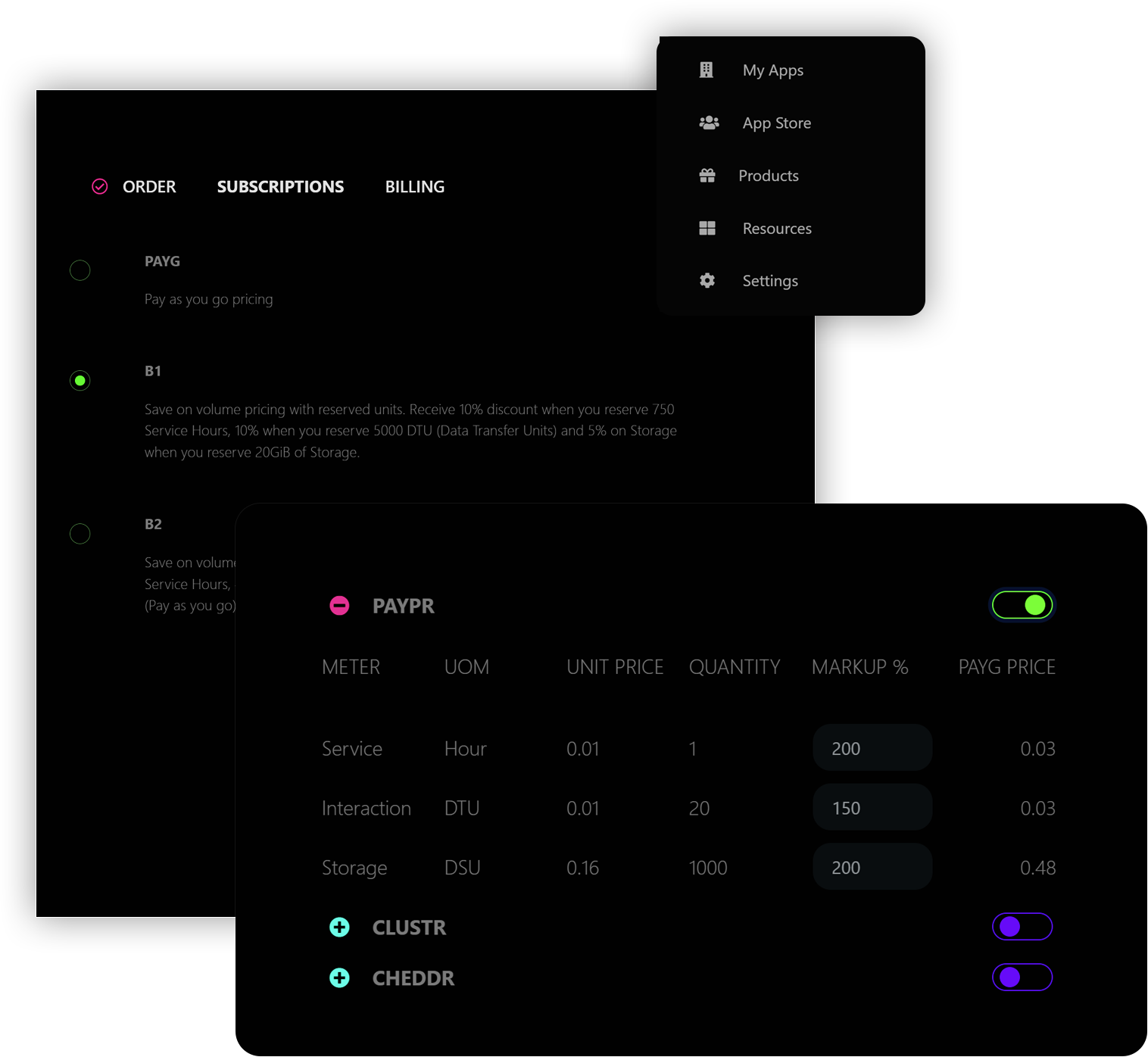Edit the Interaction markup field showing 150

872,808
